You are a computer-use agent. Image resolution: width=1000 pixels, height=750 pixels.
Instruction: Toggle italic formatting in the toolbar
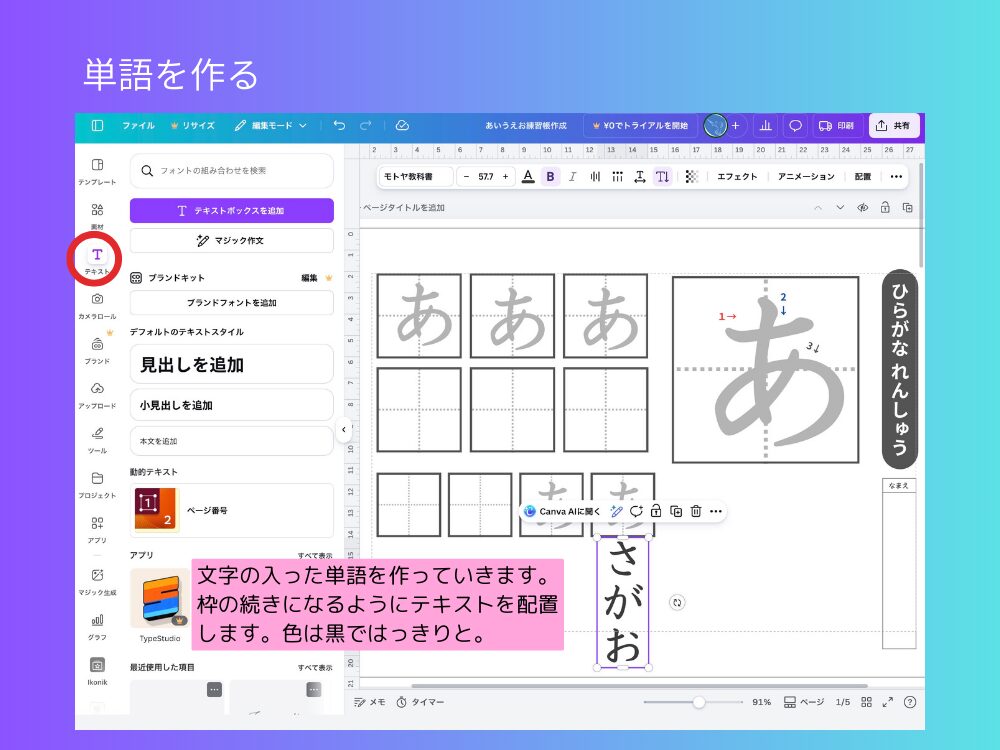(x=572, y=177)
